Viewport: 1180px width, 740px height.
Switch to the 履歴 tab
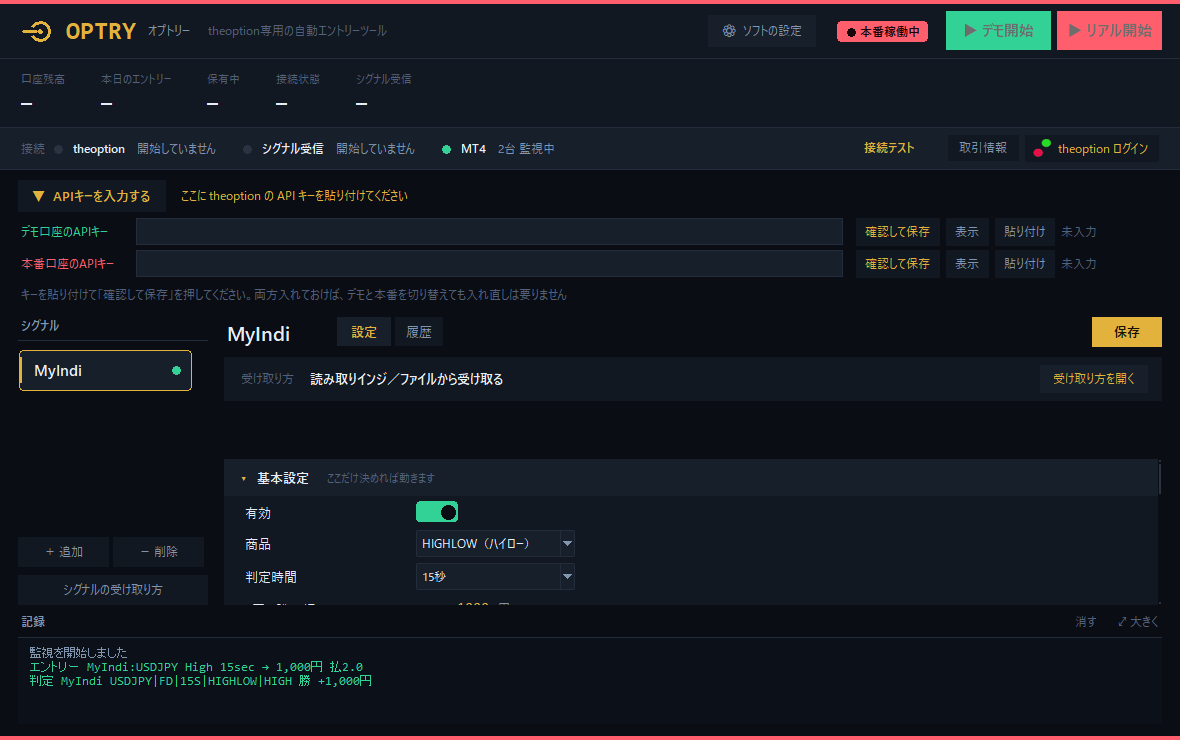pyautogui.click(x=418, y=332)
